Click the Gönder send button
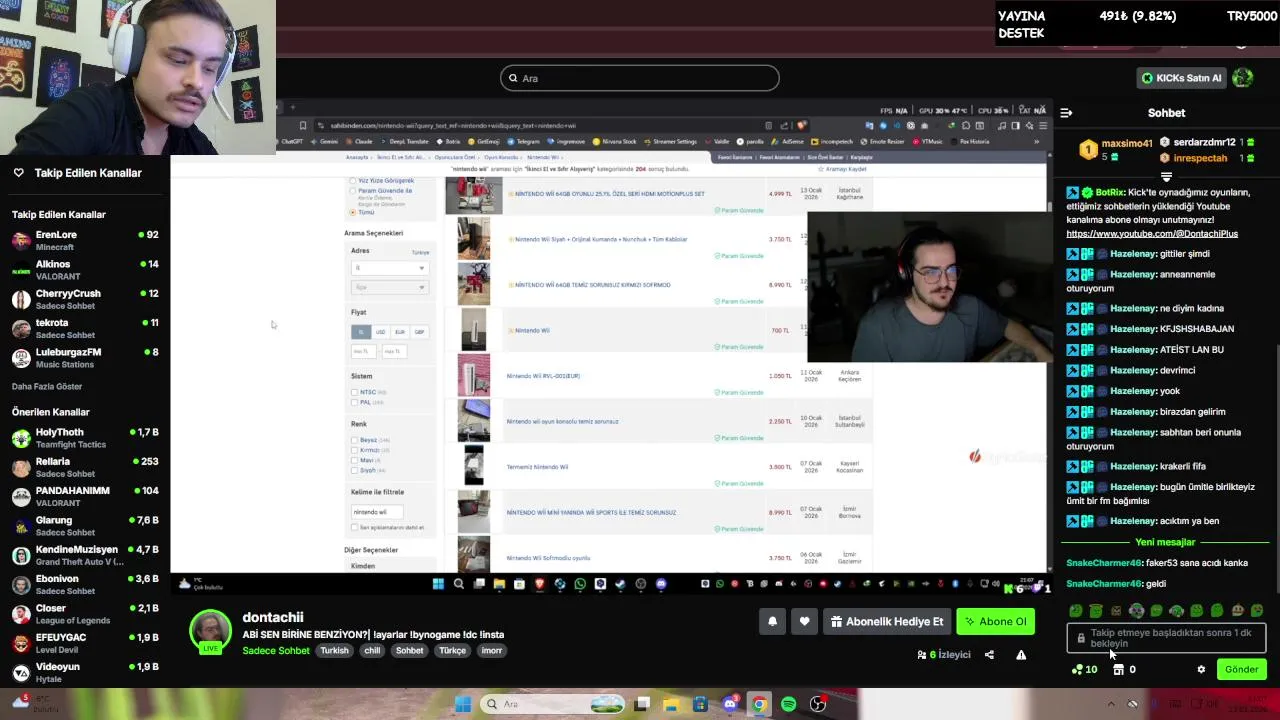1280x720 pixels. (x=1241, y=670)
